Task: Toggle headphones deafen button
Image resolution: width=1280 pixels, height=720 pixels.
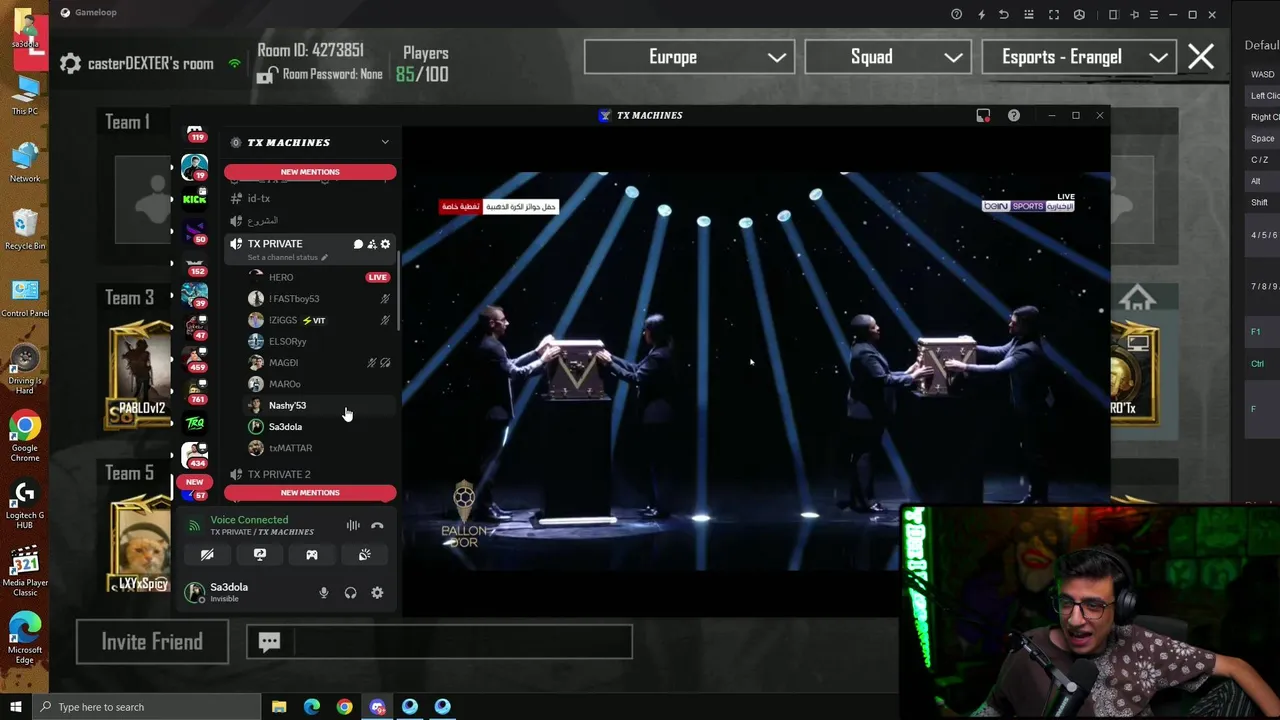Action: 350,593
